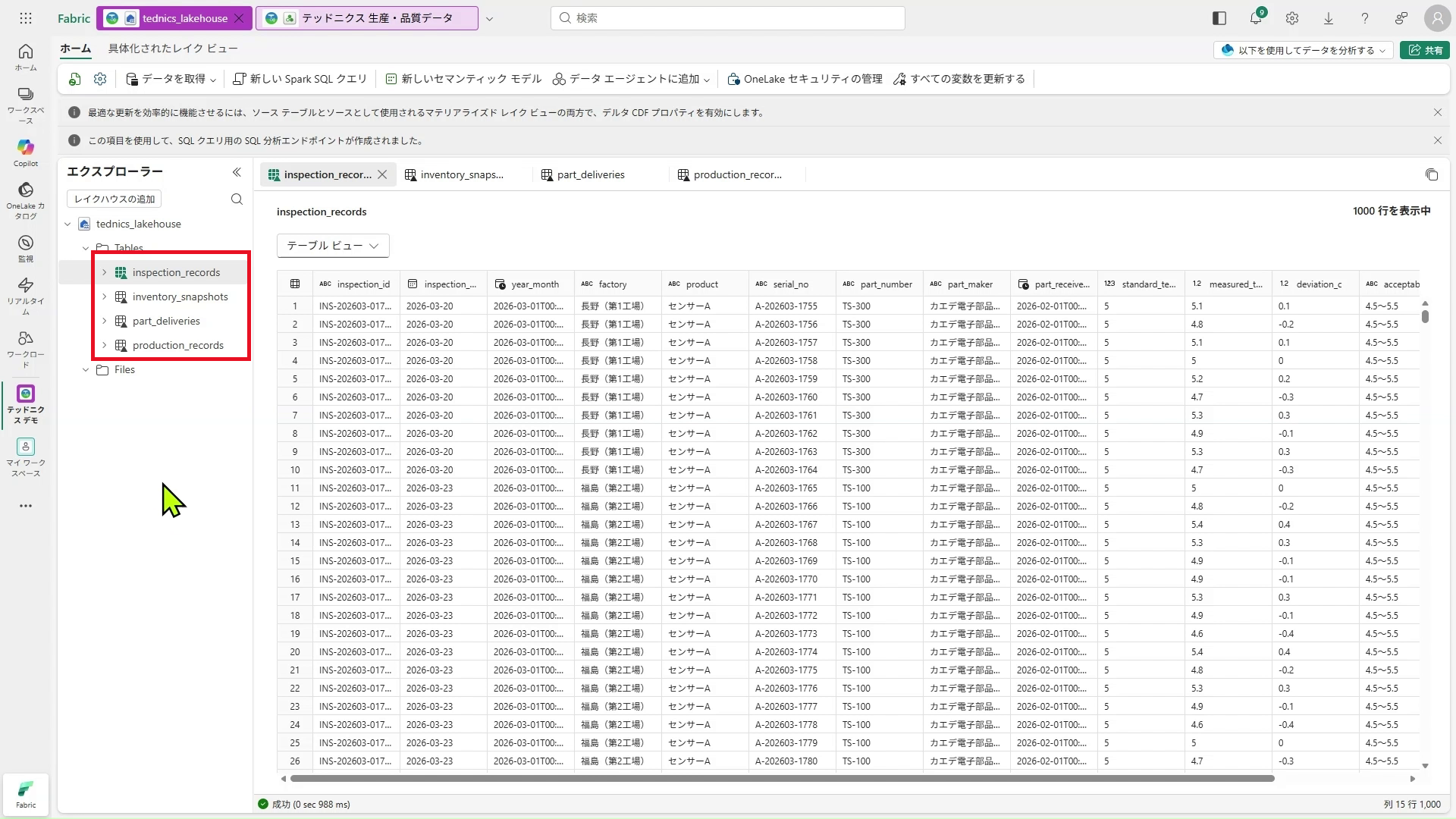1456x819 pixels.
Task: Expand the production_records tree node
Action: (x=105, y=345)
